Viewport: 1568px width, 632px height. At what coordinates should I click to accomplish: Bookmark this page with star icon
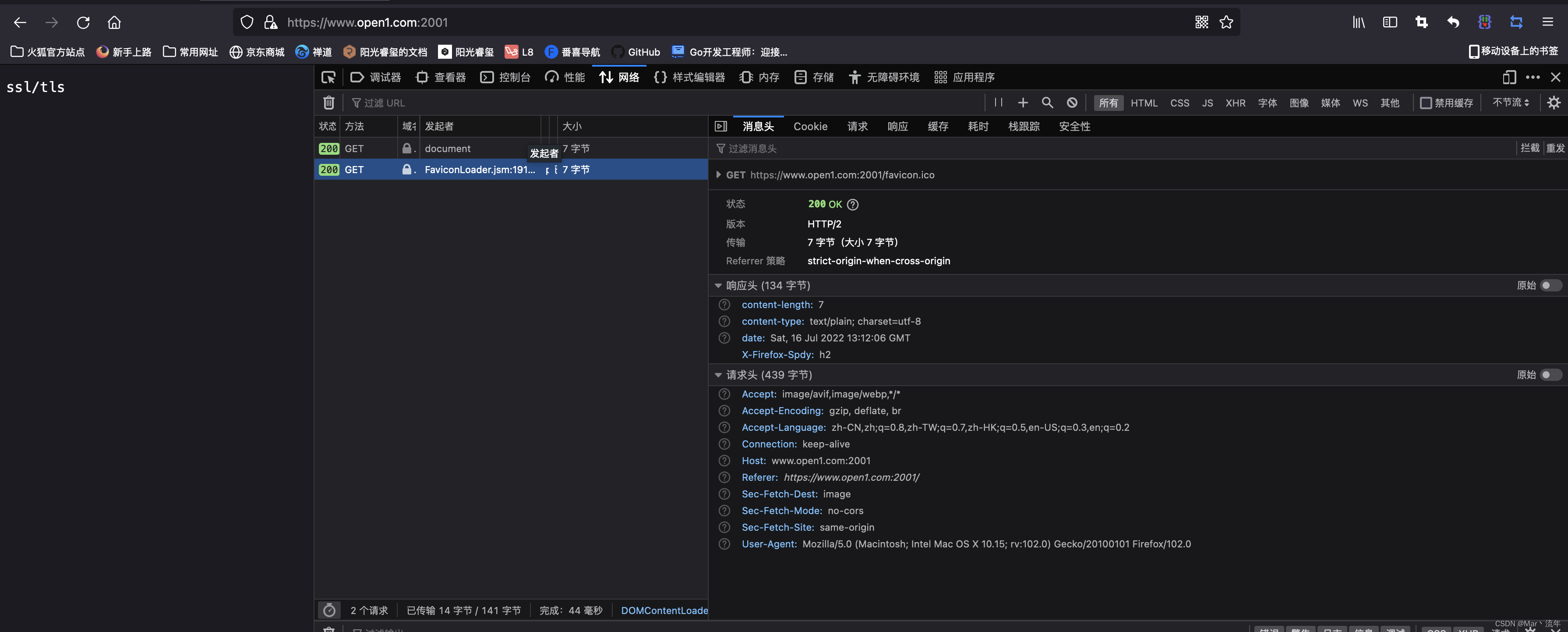(1226, 22)
